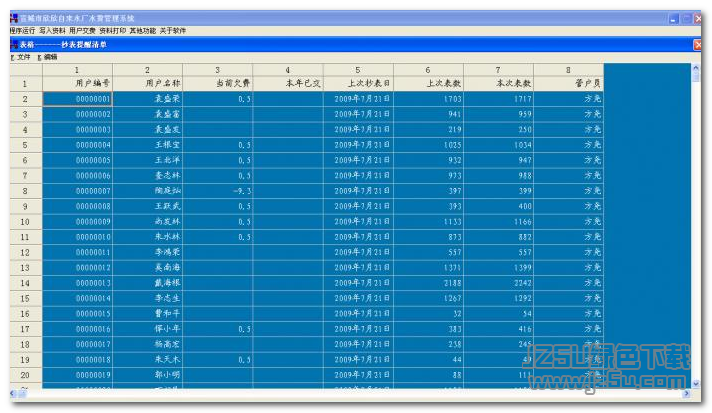Screen dimensions: 712x413
Task: Click the current reading cell 2242
Action: pos(499,283)
